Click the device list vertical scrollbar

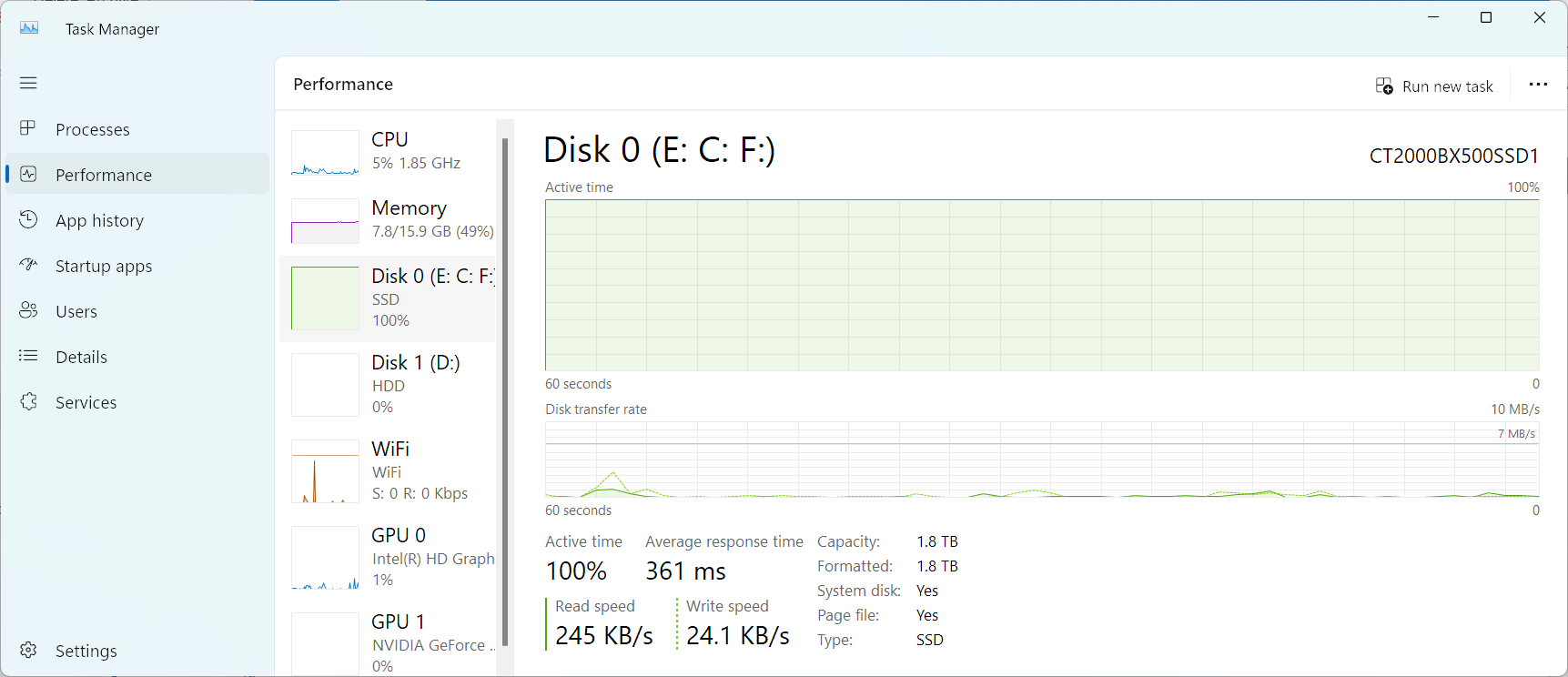(505, 391)
